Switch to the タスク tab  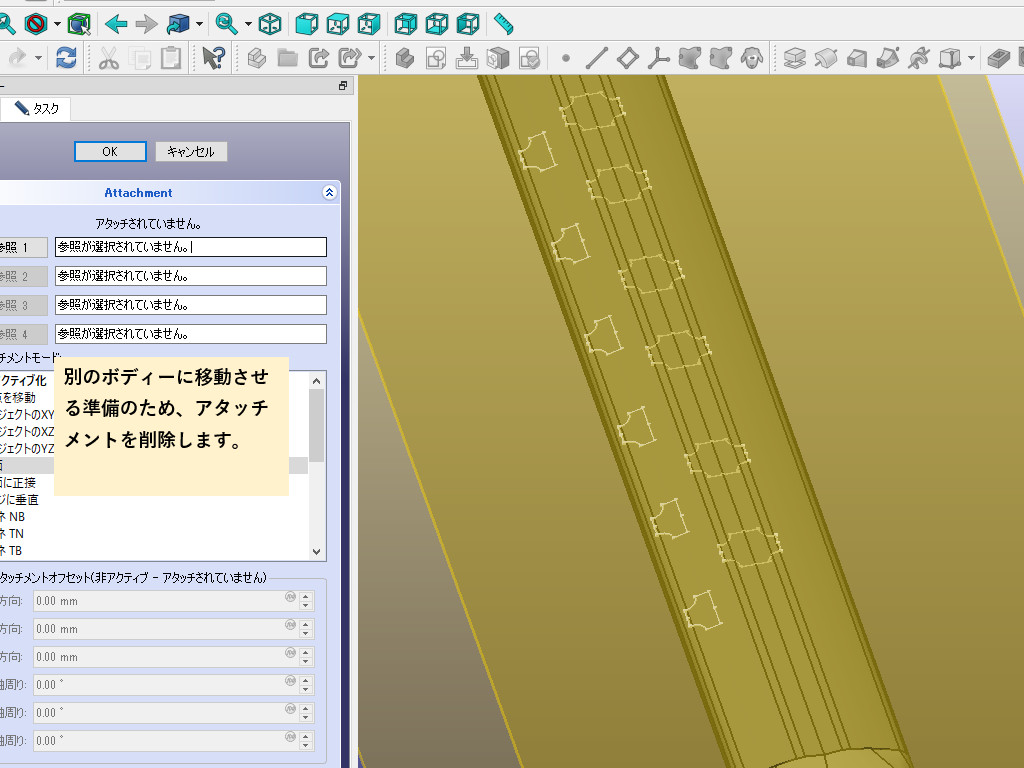click(36, 109)
